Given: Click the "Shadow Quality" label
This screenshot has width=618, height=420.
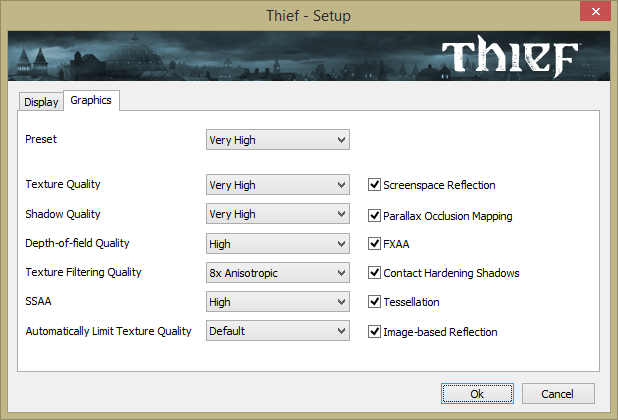Looking at the screenshot, I should [63, 214].
